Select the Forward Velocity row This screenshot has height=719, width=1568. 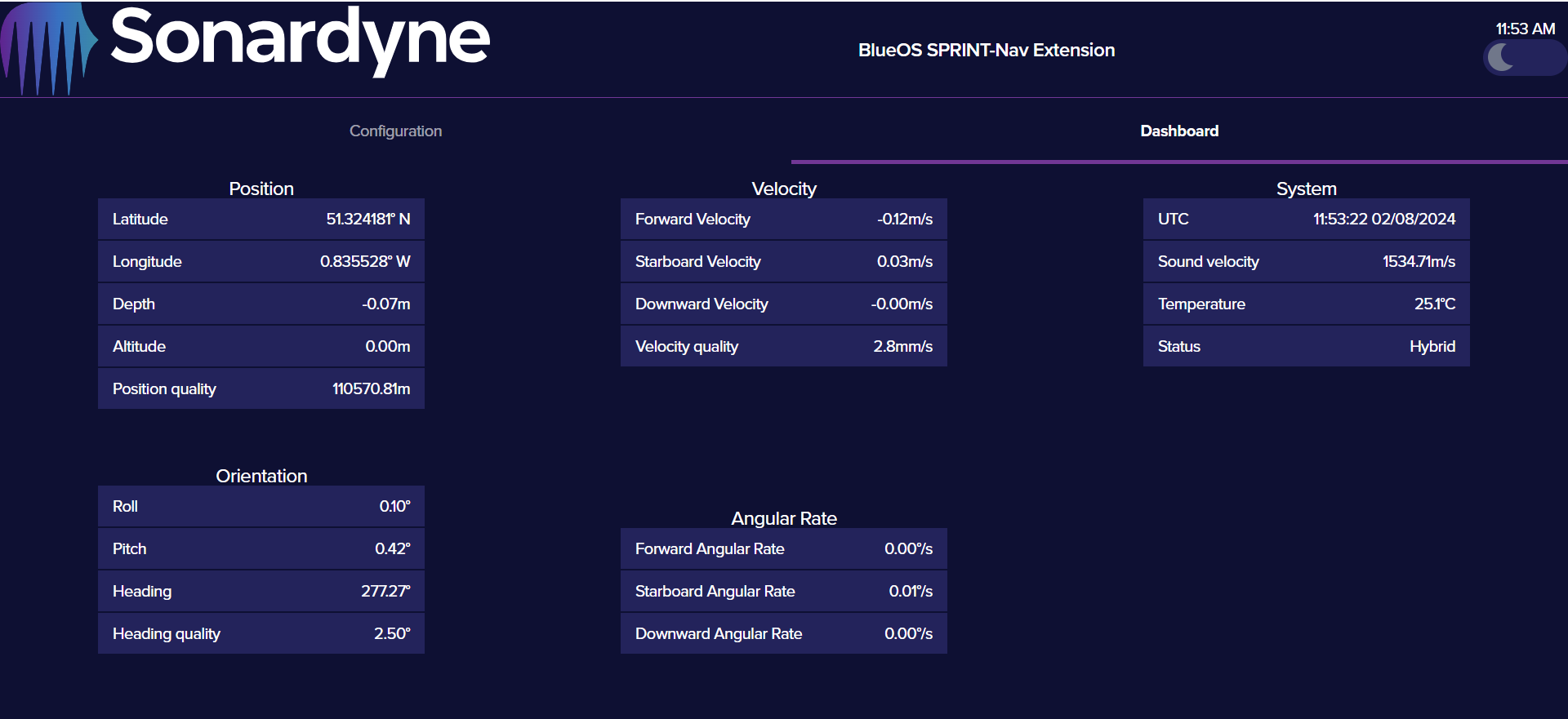pyautogui.click(x=784, y=220)
